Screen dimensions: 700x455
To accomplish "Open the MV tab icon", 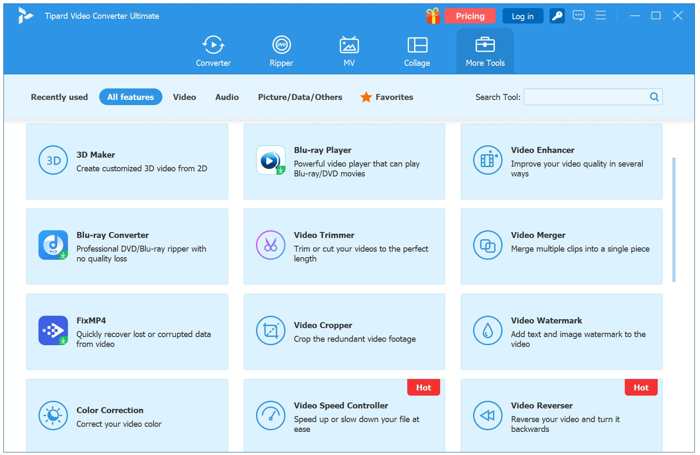I will tap(349, 45).
